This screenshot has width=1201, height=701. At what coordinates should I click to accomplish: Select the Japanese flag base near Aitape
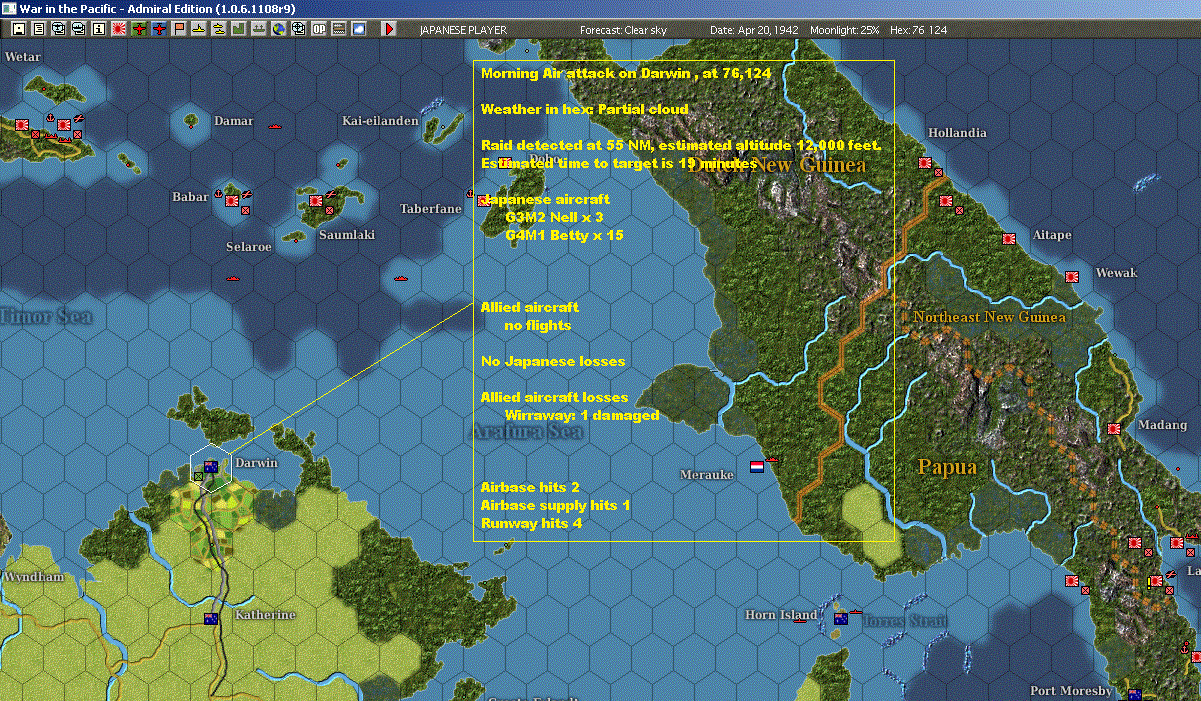pyautogui.click(x=1009, y=238)
